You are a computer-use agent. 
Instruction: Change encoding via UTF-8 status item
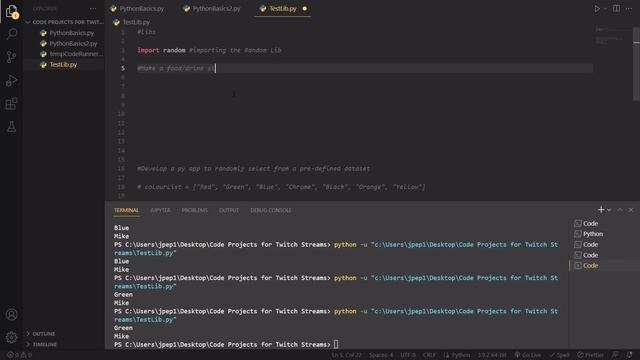408,355
